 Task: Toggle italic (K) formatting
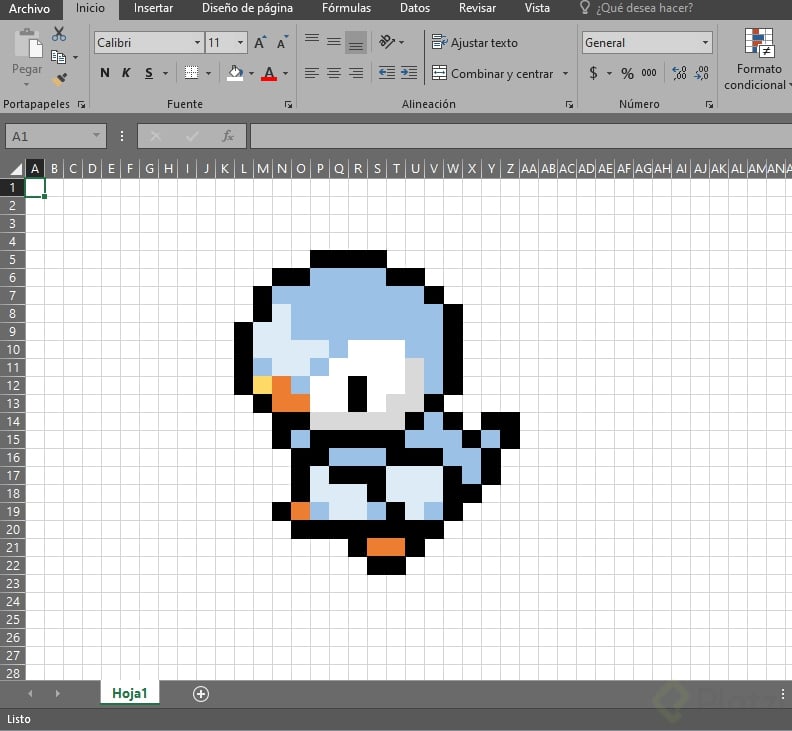pos(126,73)
